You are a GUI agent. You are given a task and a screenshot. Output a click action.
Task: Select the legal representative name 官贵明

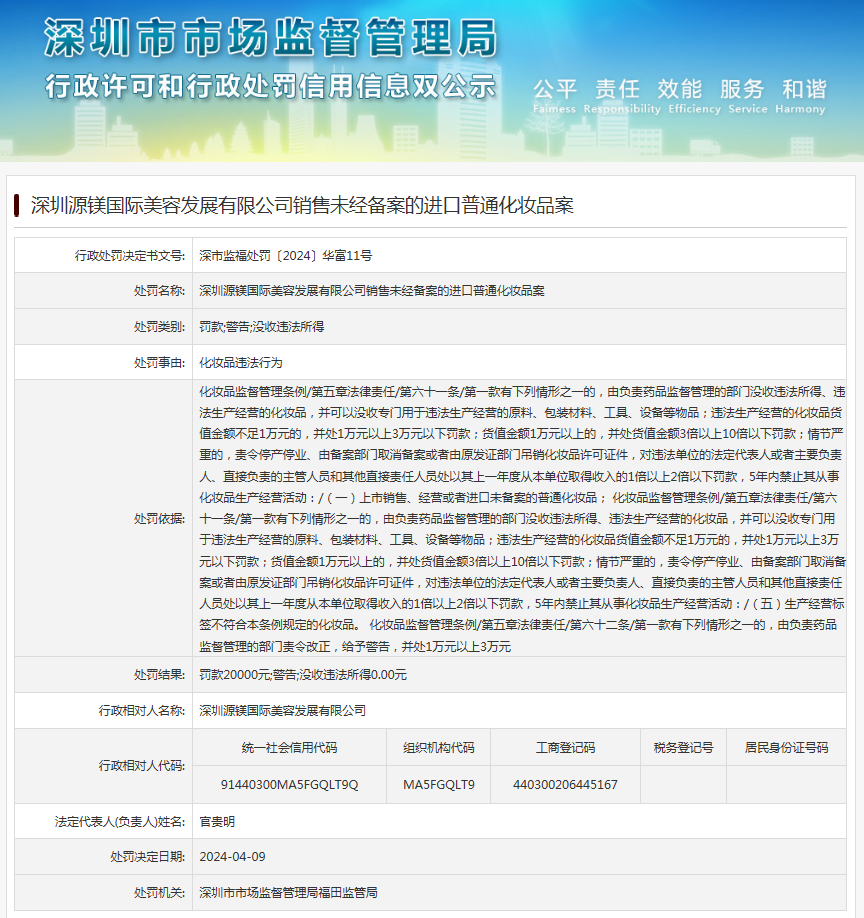[217, 821]
